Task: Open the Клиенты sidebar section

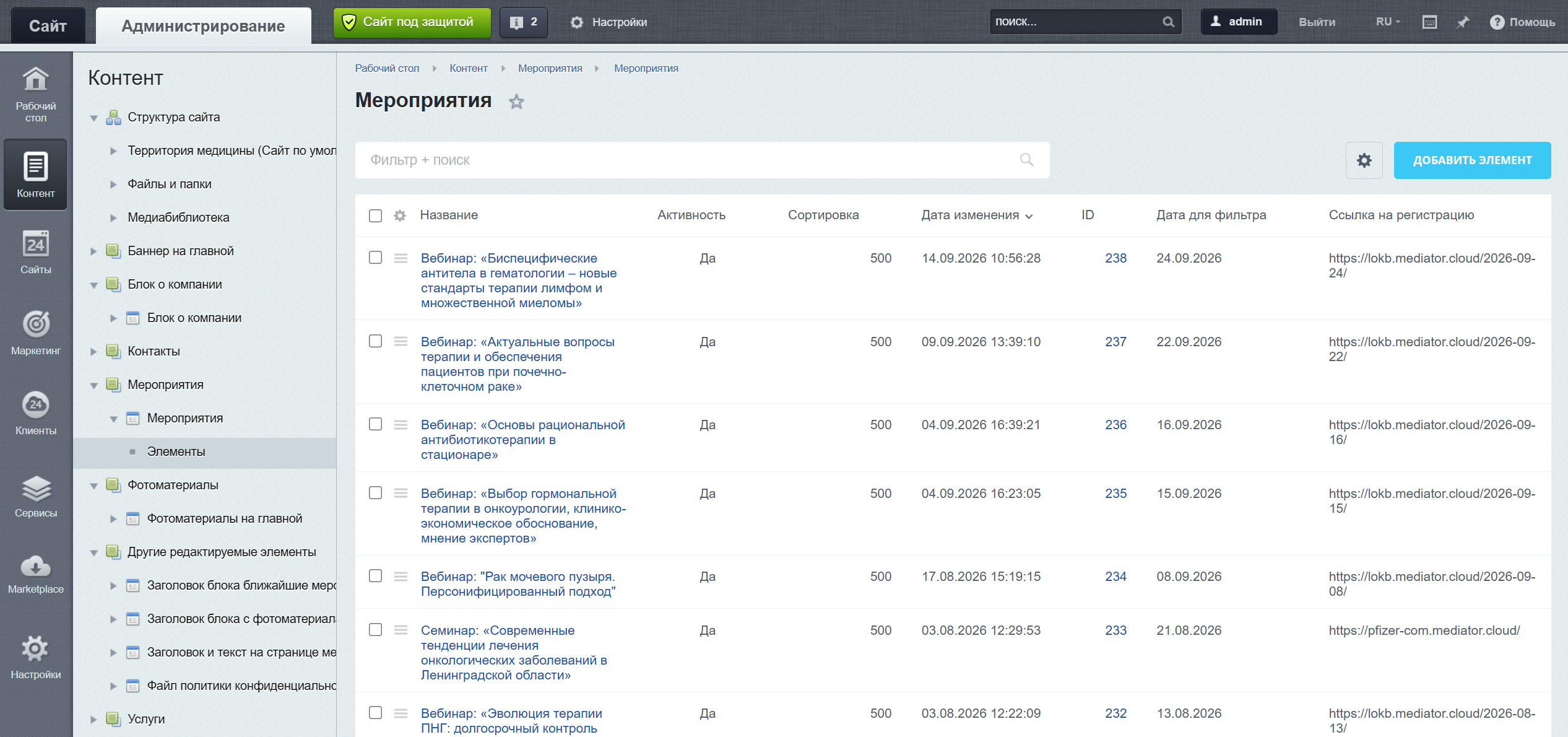Action: point(36,413)
